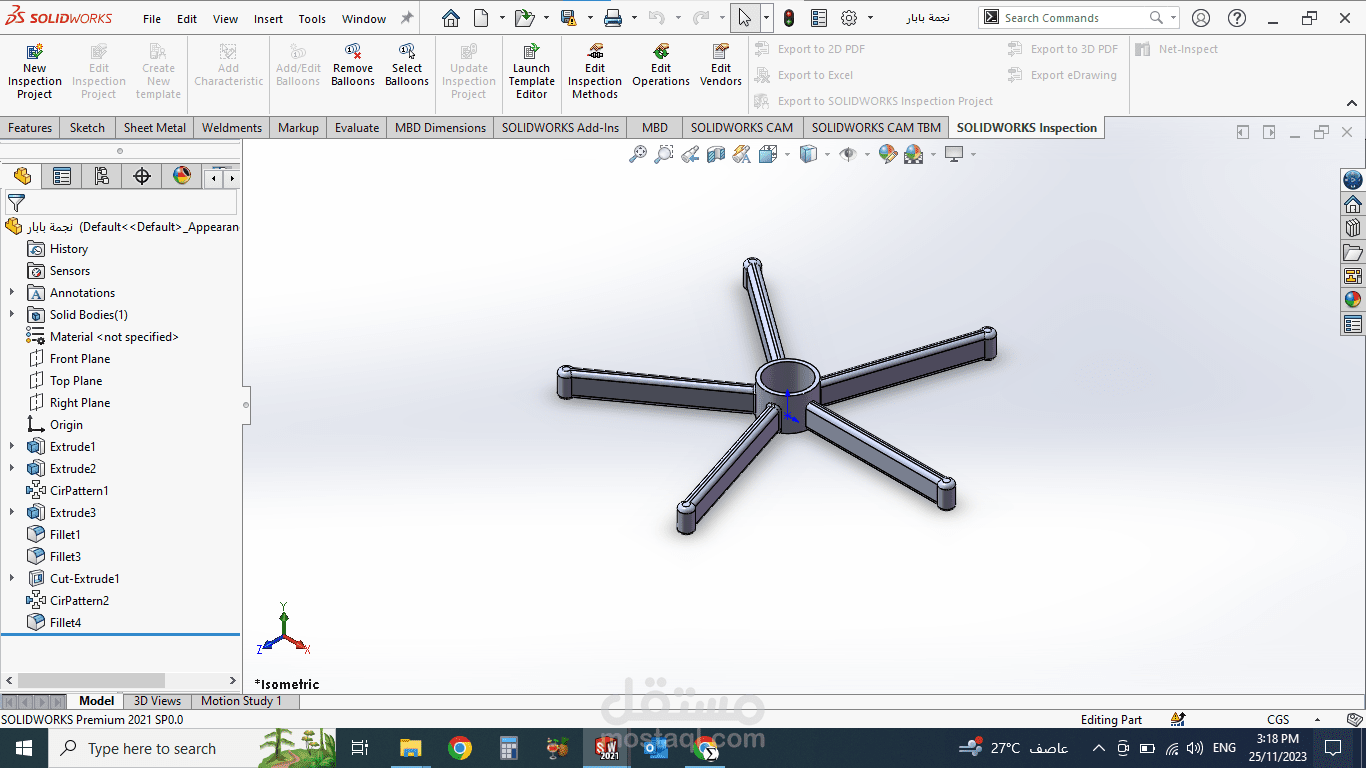Click the Open file icon
Image resolution: width=1366 pixels, height=768 pixels.
point(524,18)
